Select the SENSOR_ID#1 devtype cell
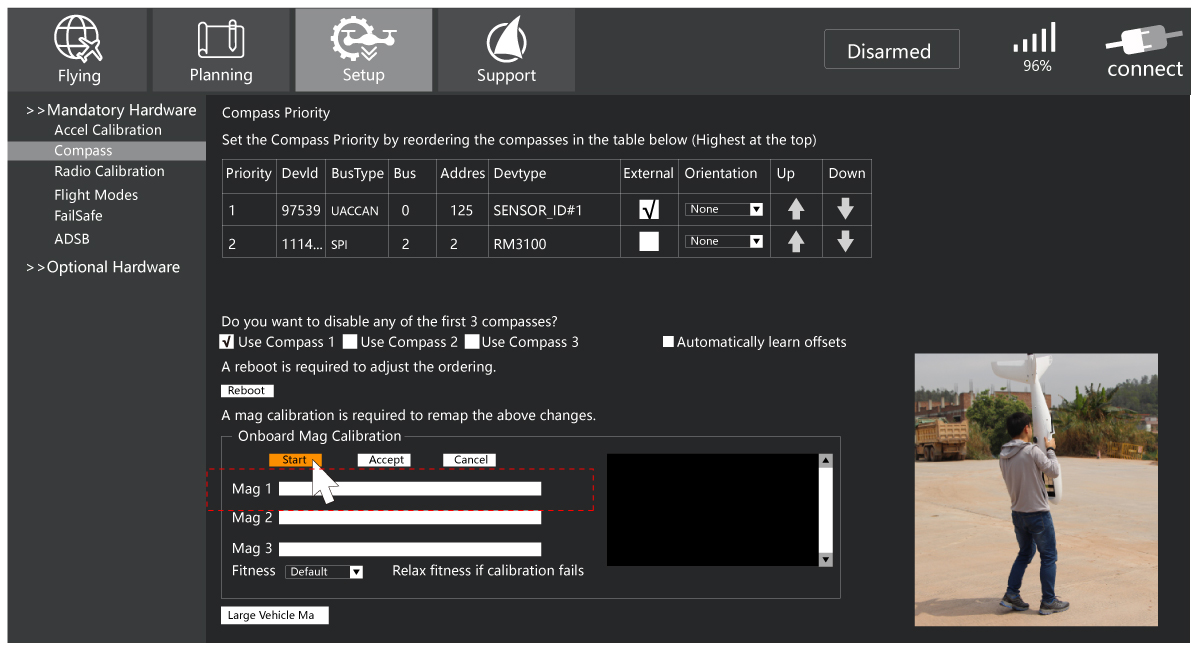This screenshot has width=1200, height=651. [554, 210]
